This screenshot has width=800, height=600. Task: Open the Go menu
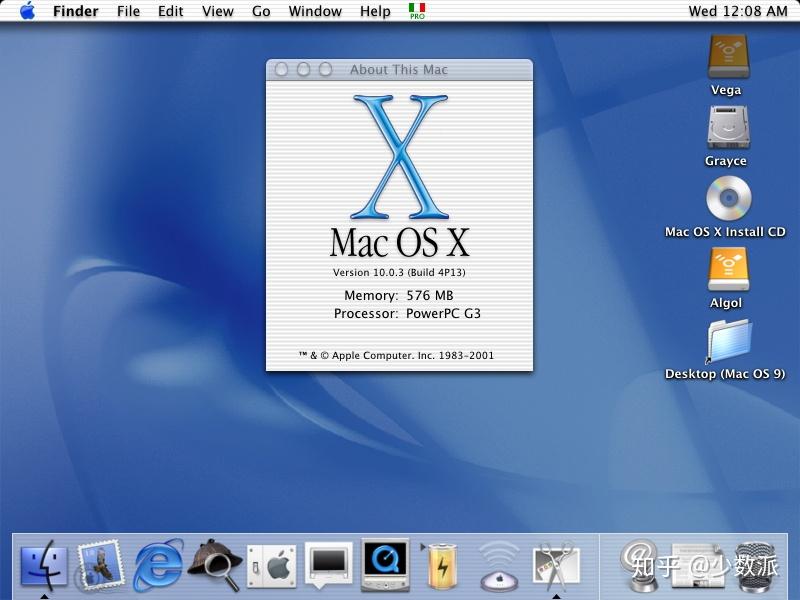tap(261, 11)
